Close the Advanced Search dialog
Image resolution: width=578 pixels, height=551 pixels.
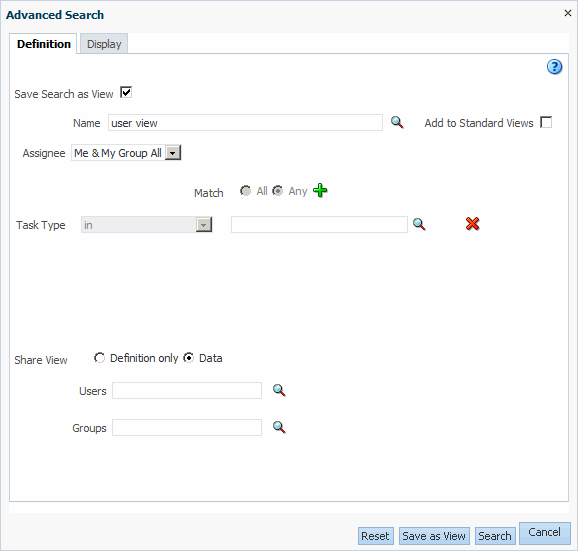pyautogui.click(x=568, y=13)
